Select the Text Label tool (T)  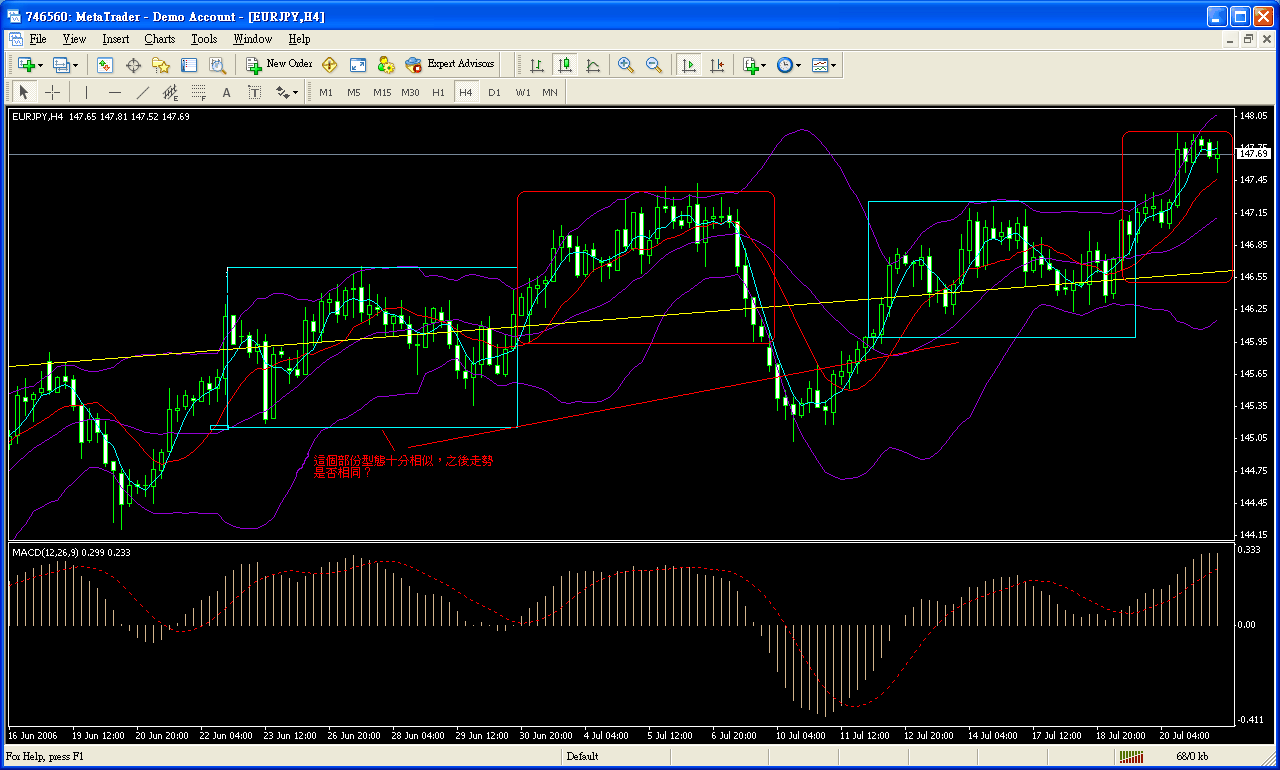255,92
